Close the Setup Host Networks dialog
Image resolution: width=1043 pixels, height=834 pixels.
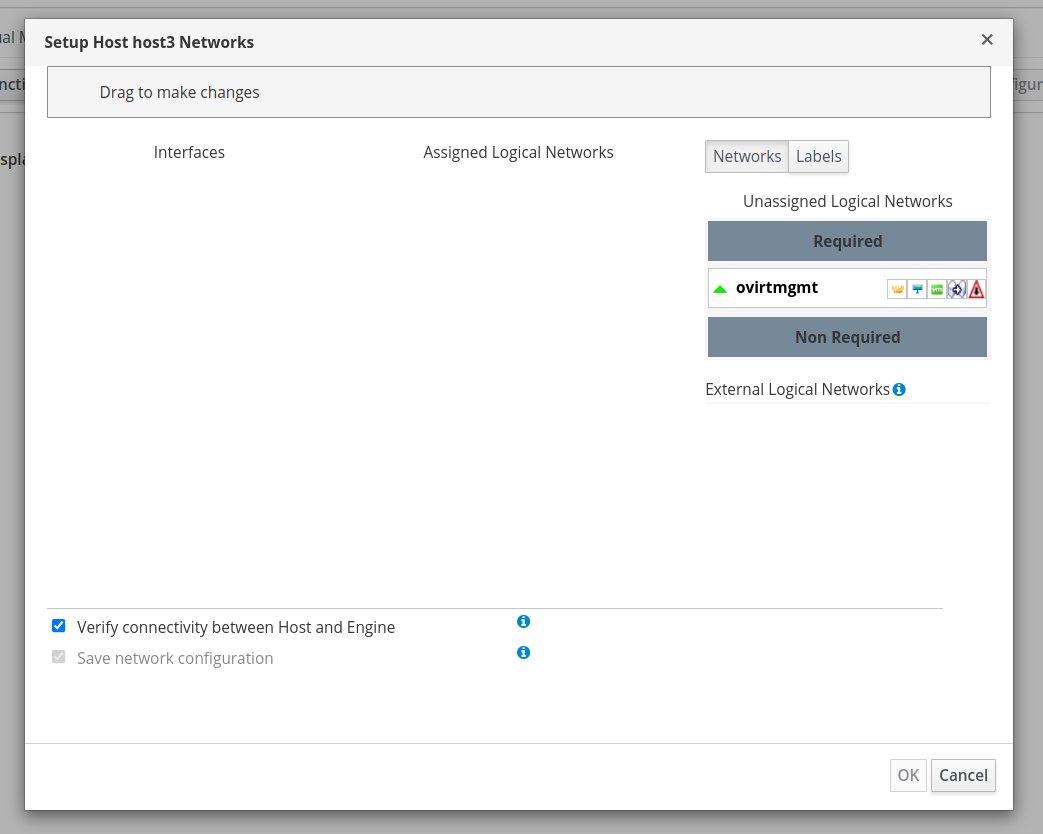[x=987, y=40]
